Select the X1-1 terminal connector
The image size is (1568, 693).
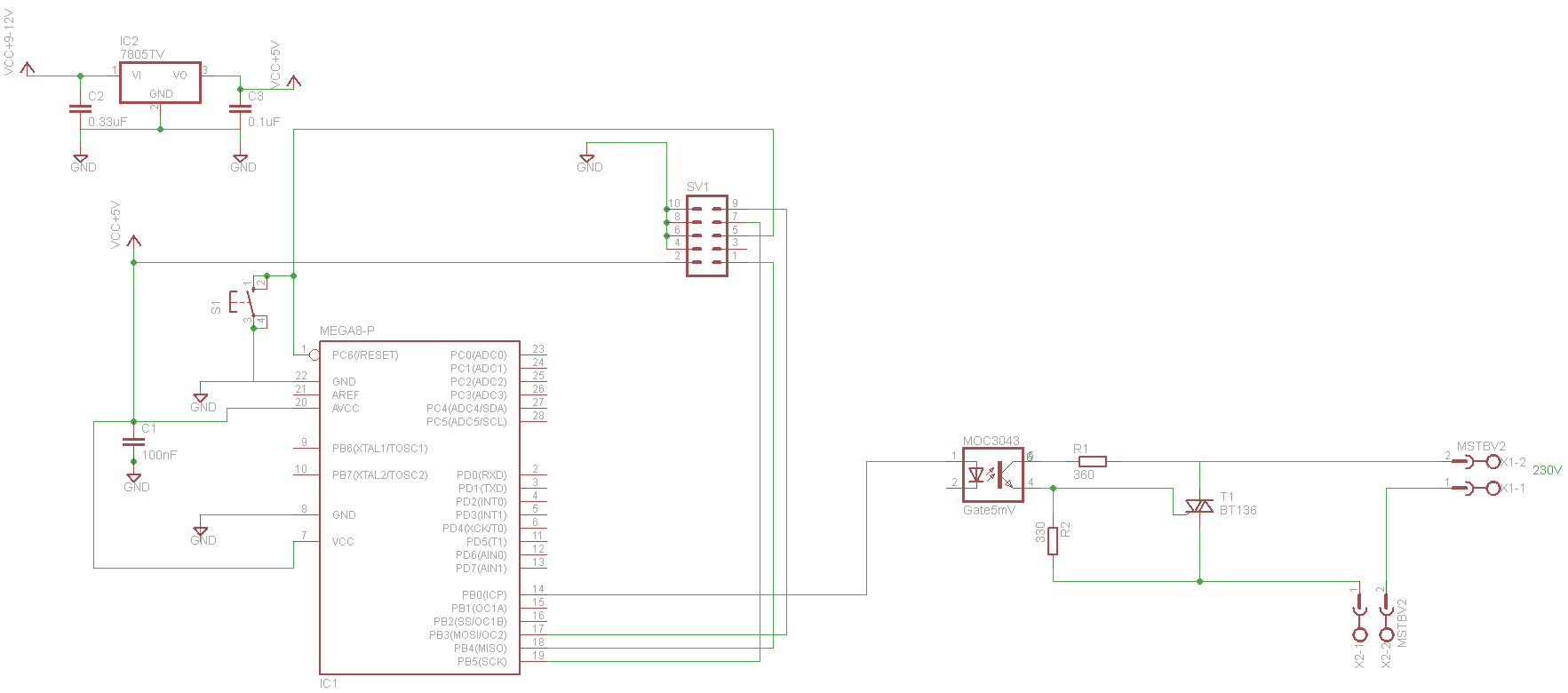click(1476, 488)
